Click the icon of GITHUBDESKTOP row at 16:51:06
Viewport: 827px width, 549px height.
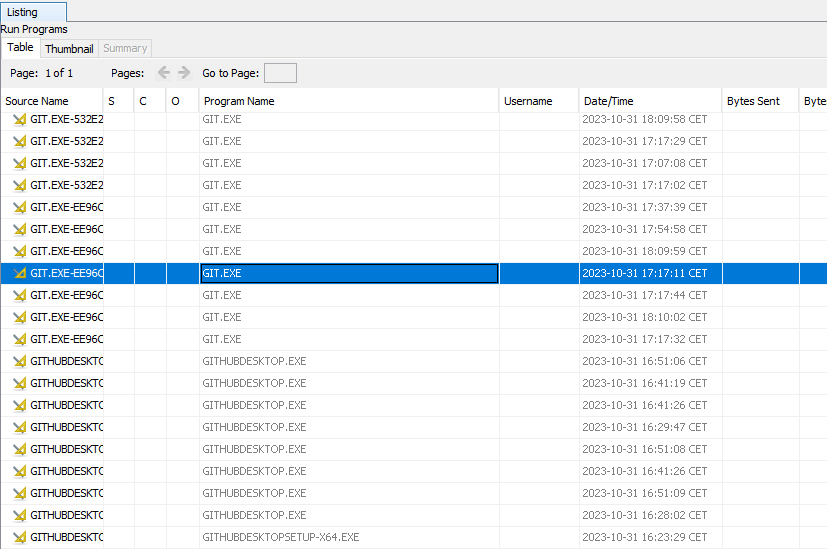[x=19, y=361]
